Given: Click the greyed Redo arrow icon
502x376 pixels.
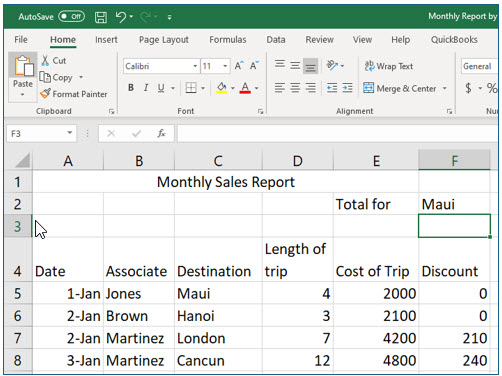Looking at the screenshot, I should click(x=146, y=16).
